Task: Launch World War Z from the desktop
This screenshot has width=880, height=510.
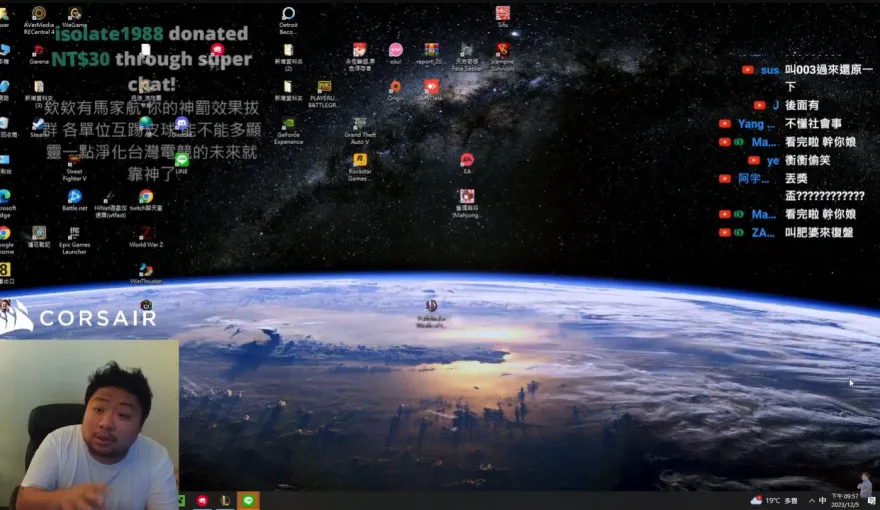Action: tap(146, 234)
